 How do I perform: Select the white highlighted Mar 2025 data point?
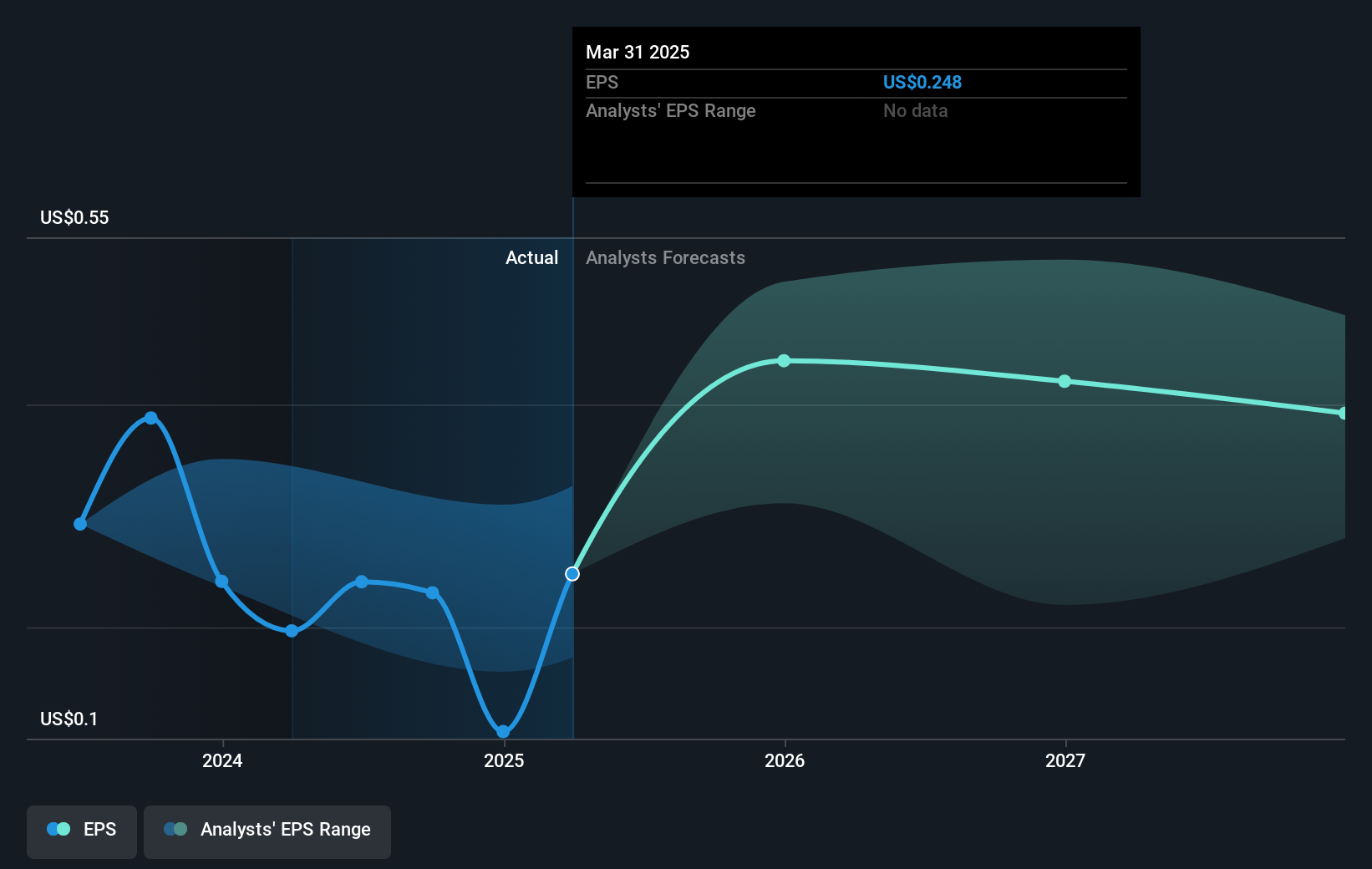(572, 573)
